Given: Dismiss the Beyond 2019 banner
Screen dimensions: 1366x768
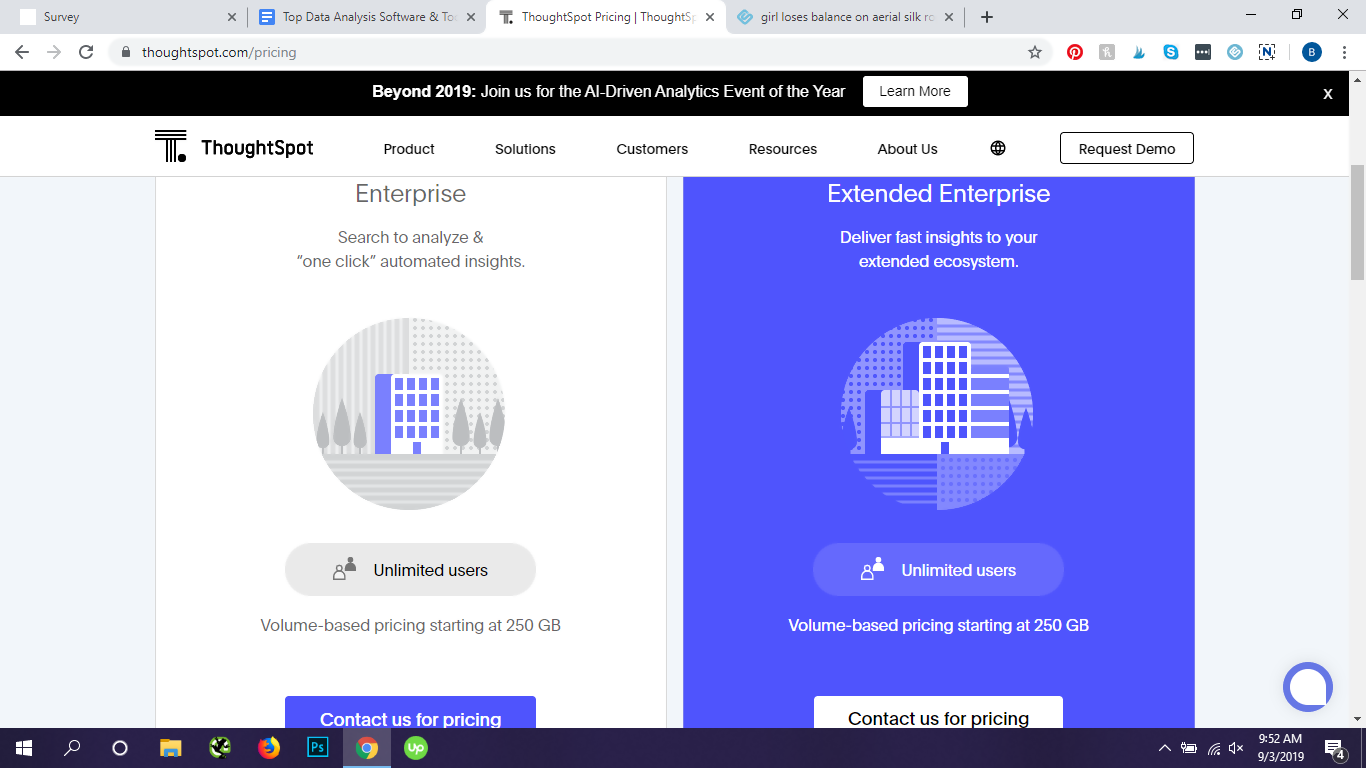Looking at the screenshot, I should [1328, 93].
